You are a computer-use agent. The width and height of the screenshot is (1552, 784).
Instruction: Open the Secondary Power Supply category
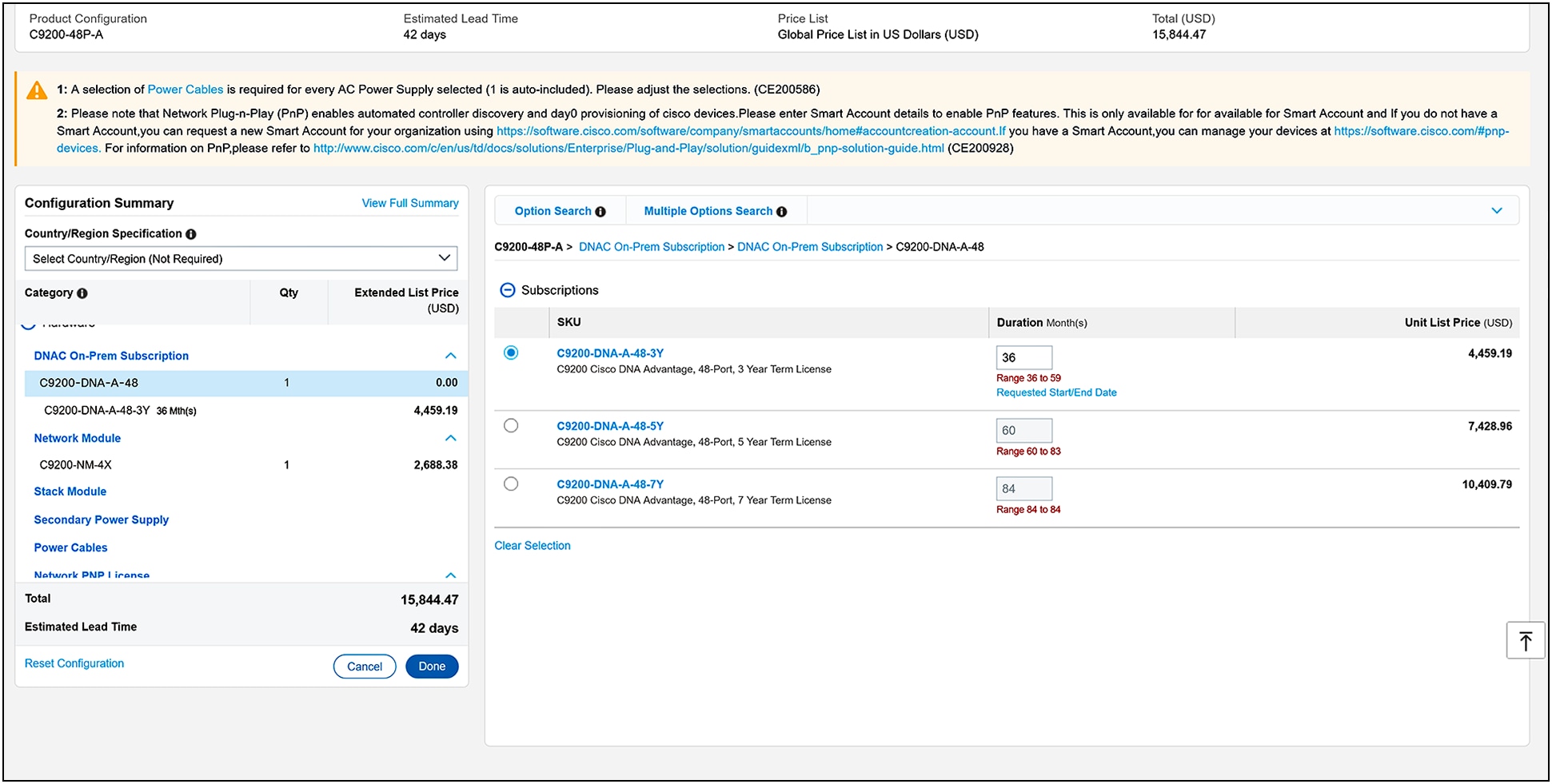(102, 519)
